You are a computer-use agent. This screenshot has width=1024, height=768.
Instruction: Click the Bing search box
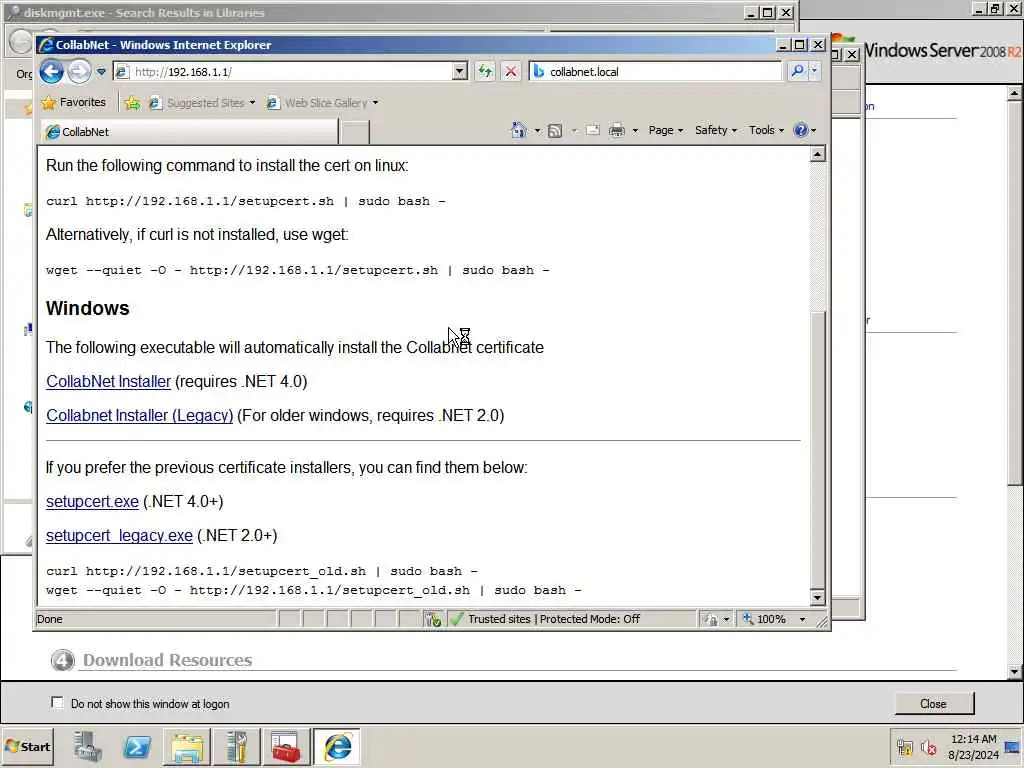pos(656,71)
